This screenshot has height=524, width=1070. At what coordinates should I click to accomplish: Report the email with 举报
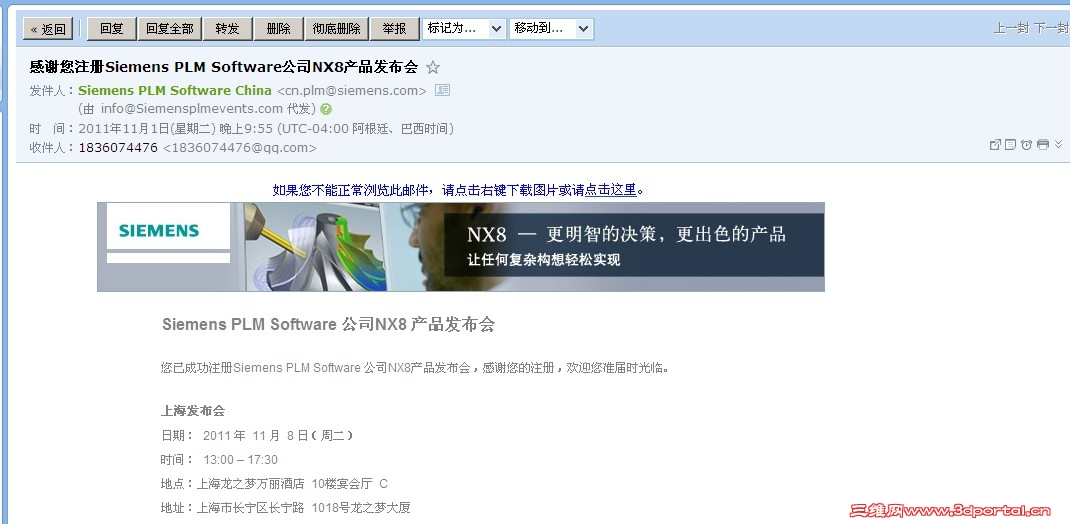[x=394, y=29]
